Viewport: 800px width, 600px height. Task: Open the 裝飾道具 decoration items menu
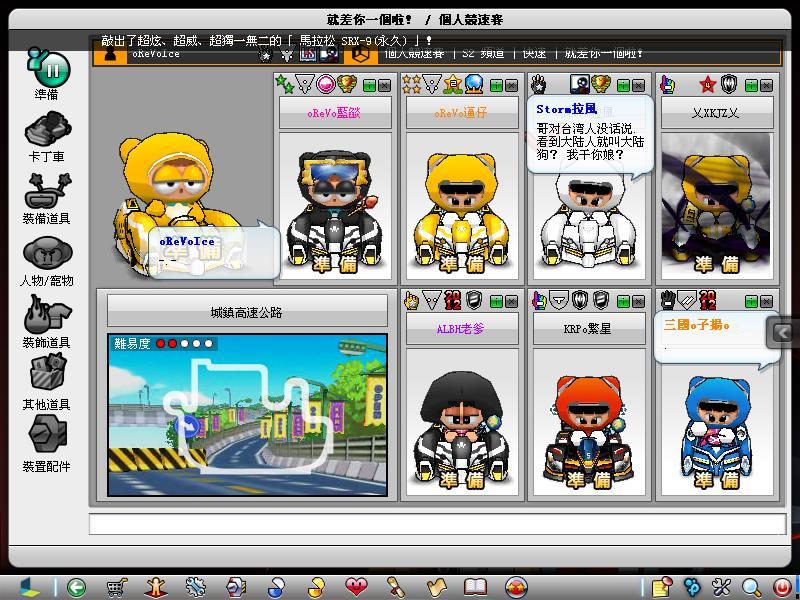point(47,314)
